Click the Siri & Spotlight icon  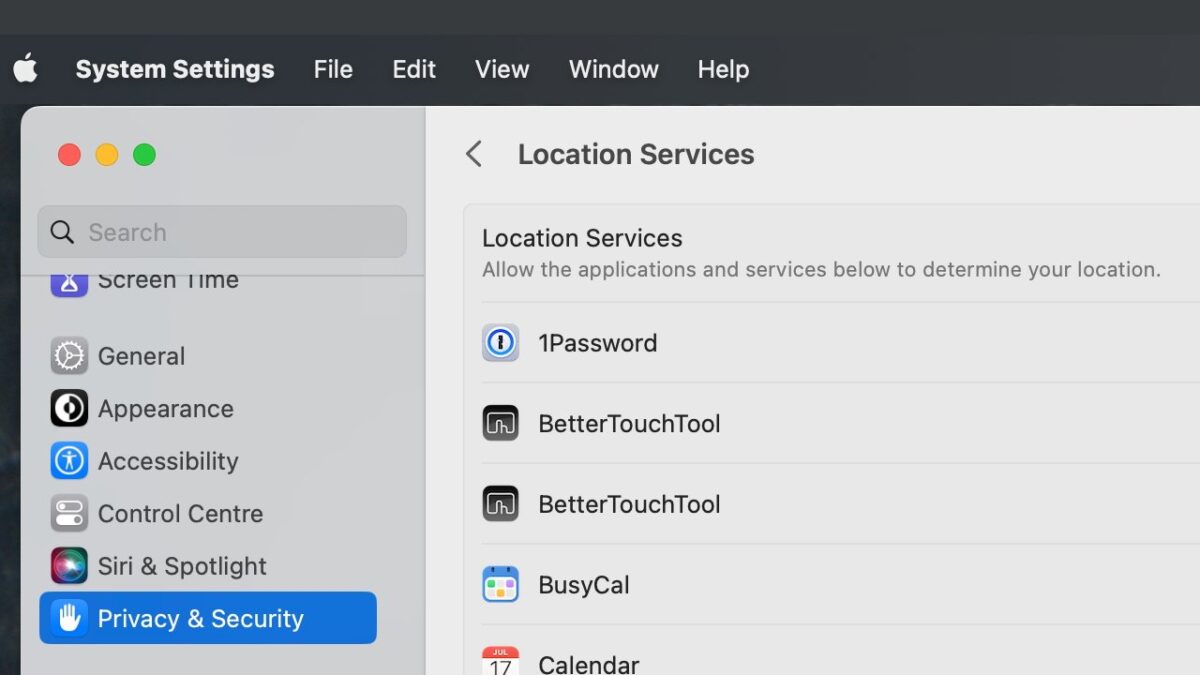click(69, 566)
